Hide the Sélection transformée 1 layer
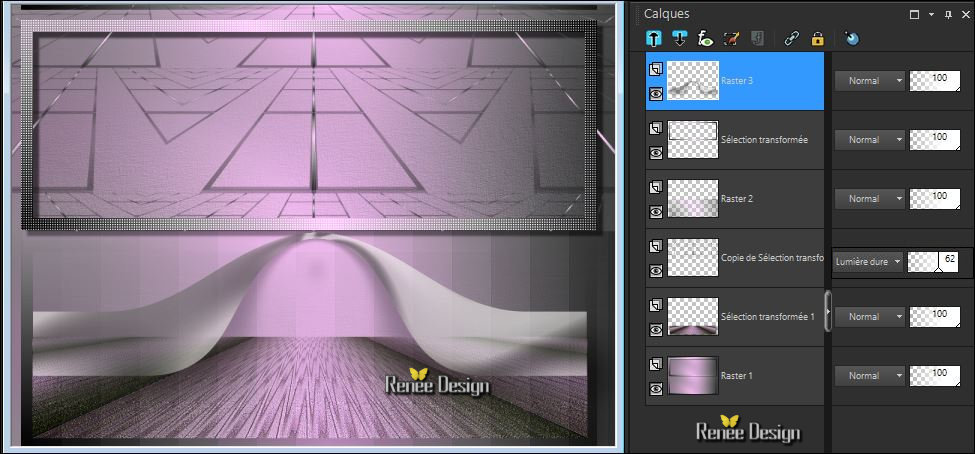 [x=655, y=330]
